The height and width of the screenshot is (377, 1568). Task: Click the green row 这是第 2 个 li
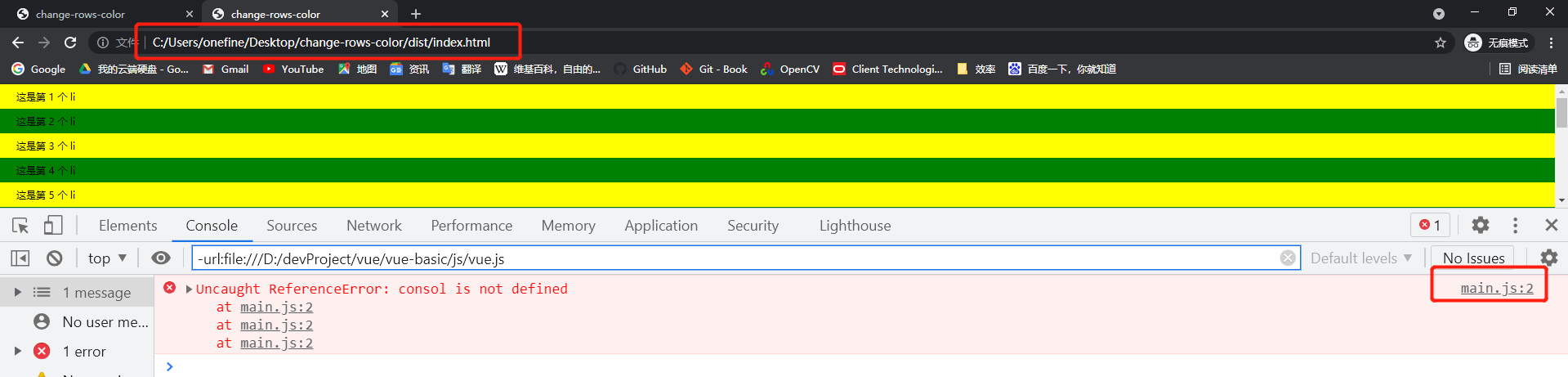tap(777, 121)
